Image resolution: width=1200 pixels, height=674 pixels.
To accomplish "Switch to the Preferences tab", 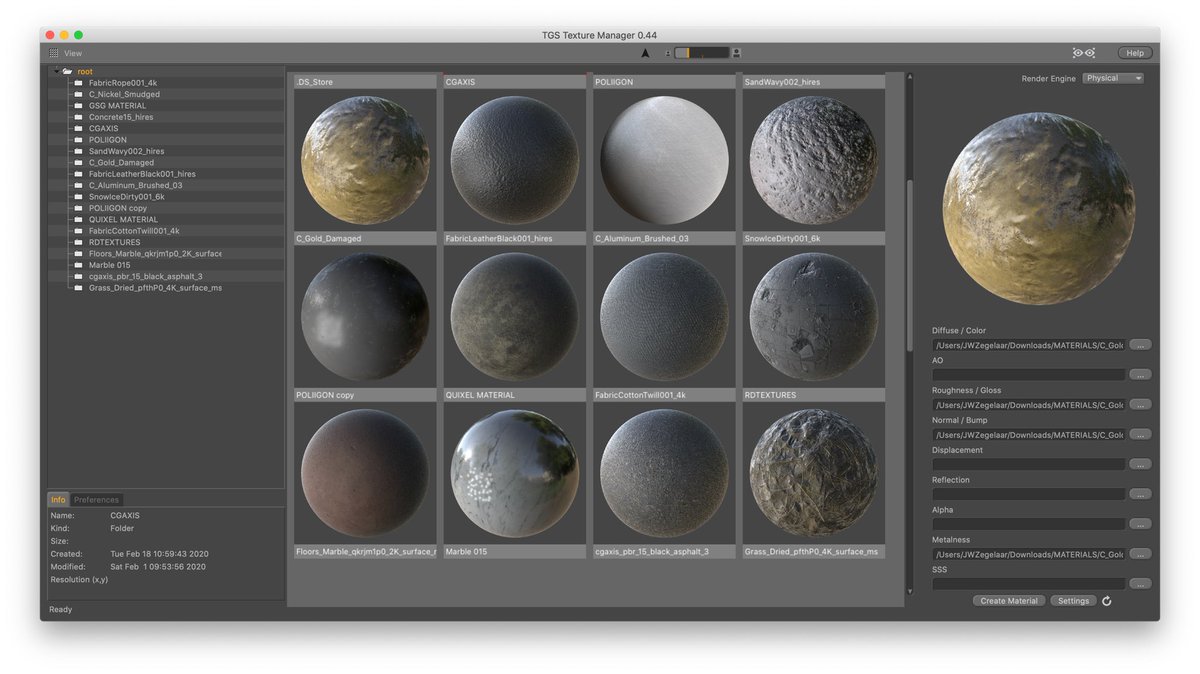I will 96,500.
